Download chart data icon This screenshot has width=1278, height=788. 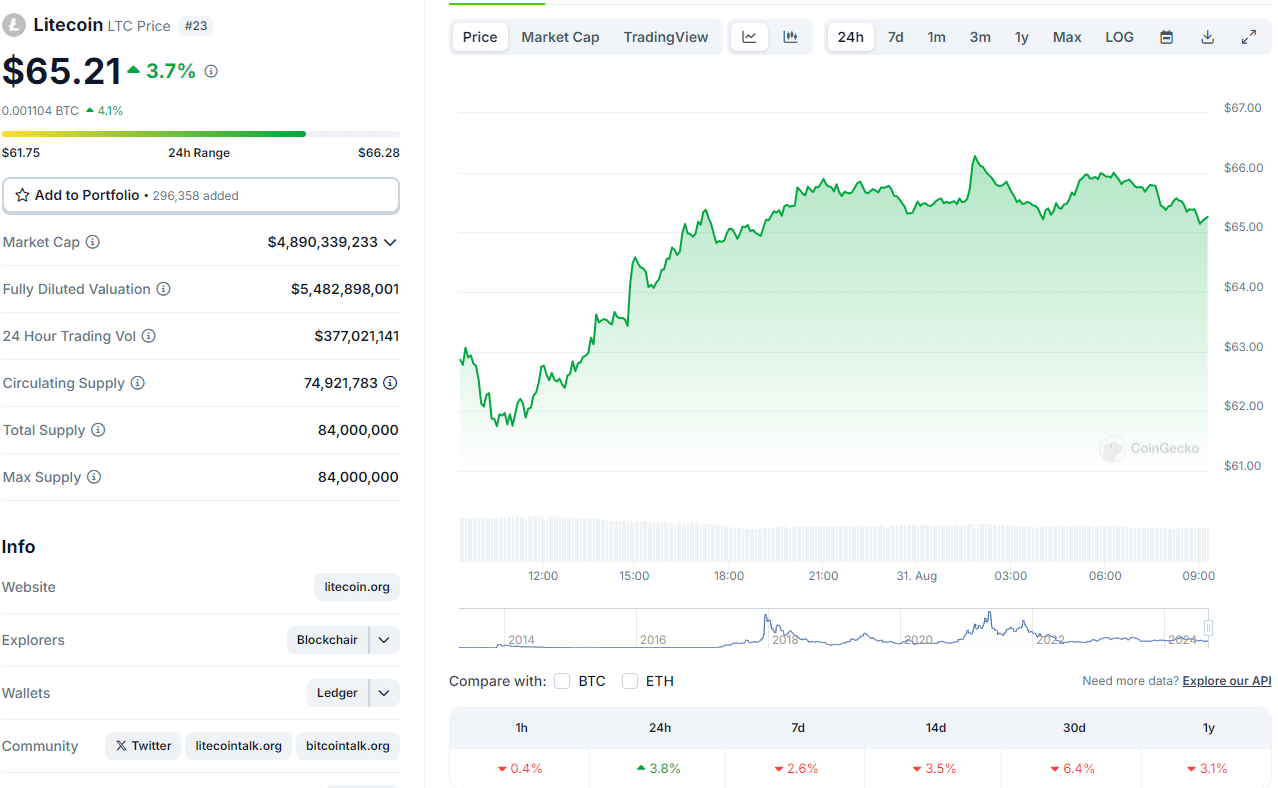(x=1207, y=37)
